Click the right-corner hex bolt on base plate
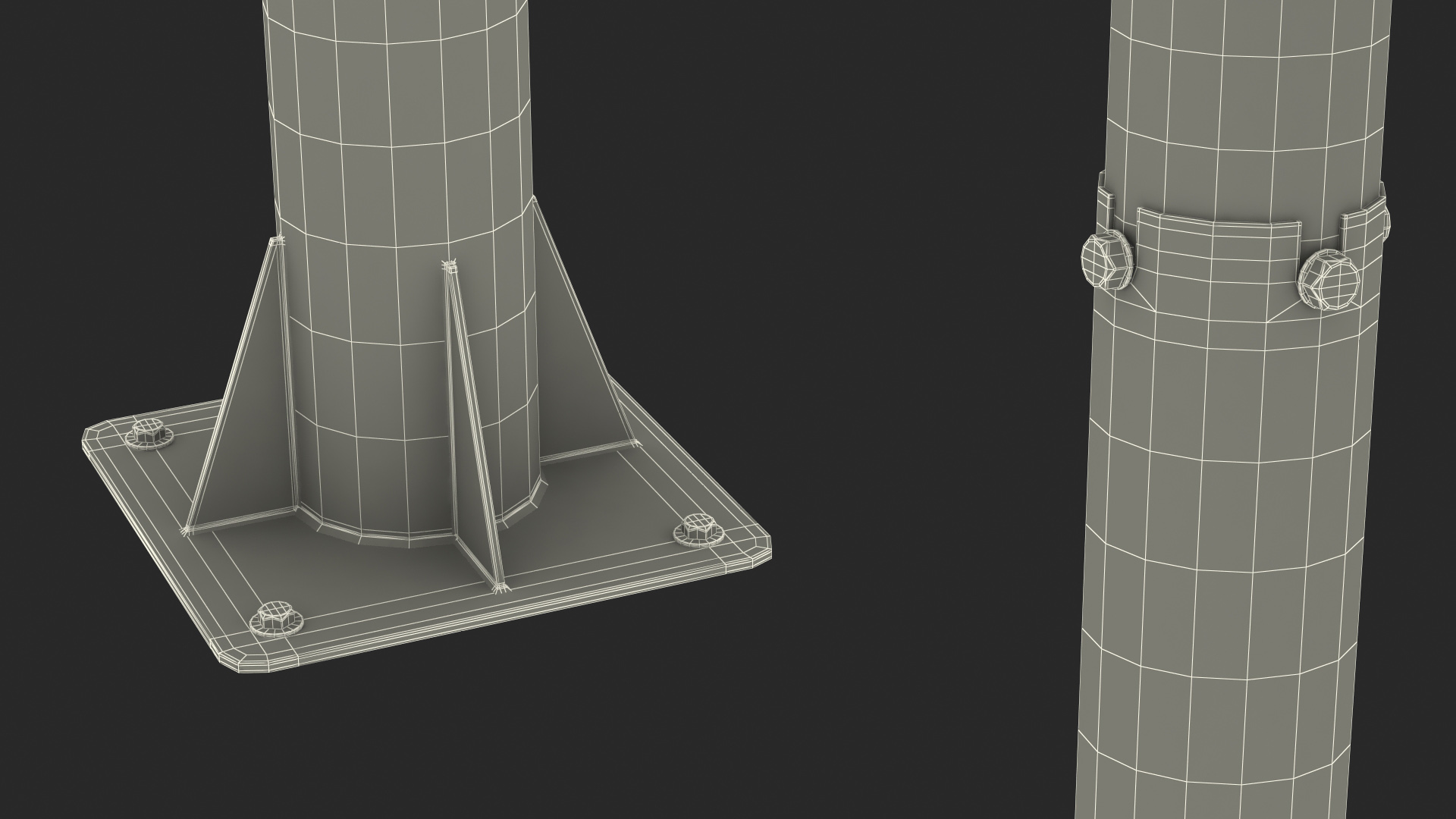This screenshot has height=819, width=1456. click(x=698, y=529)
